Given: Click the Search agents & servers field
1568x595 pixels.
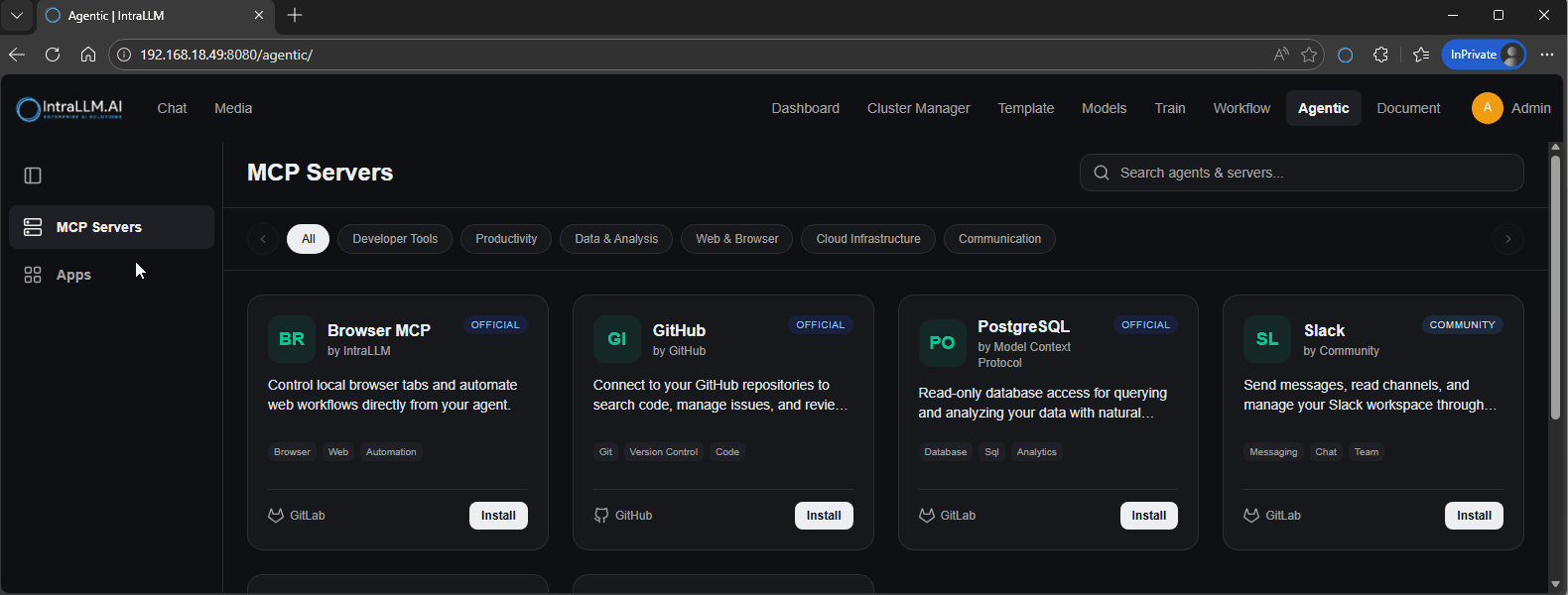Looking at the screenshot, I should coord(1301,173).
